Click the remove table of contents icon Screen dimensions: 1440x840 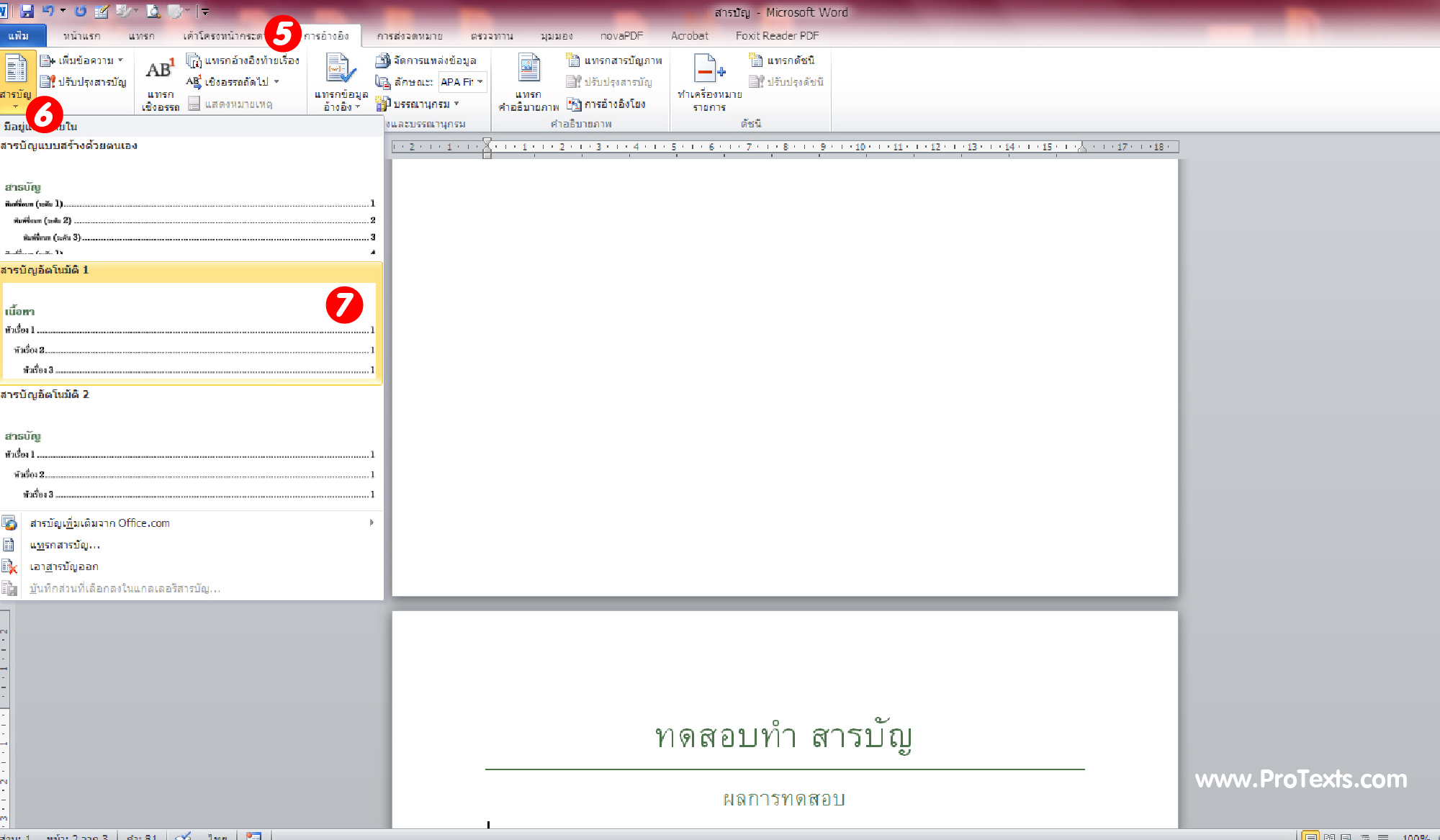click(x=9, y=566)
